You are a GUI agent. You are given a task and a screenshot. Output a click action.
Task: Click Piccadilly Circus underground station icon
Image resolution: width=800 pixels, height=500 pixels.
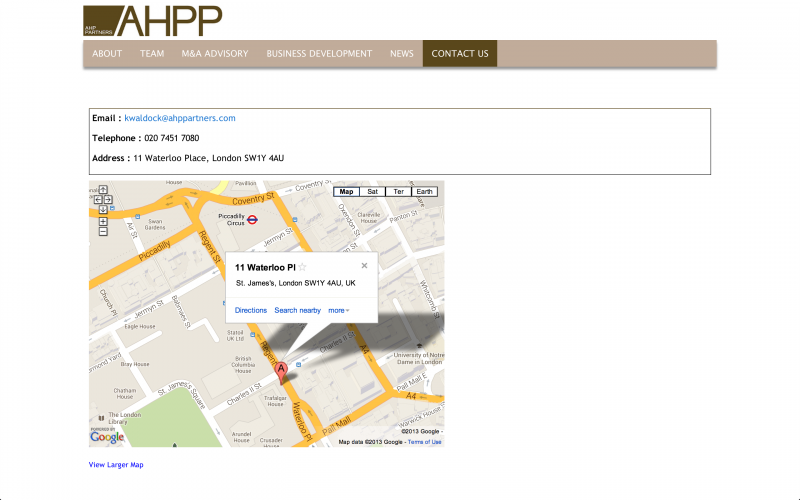tap(252, 220)
